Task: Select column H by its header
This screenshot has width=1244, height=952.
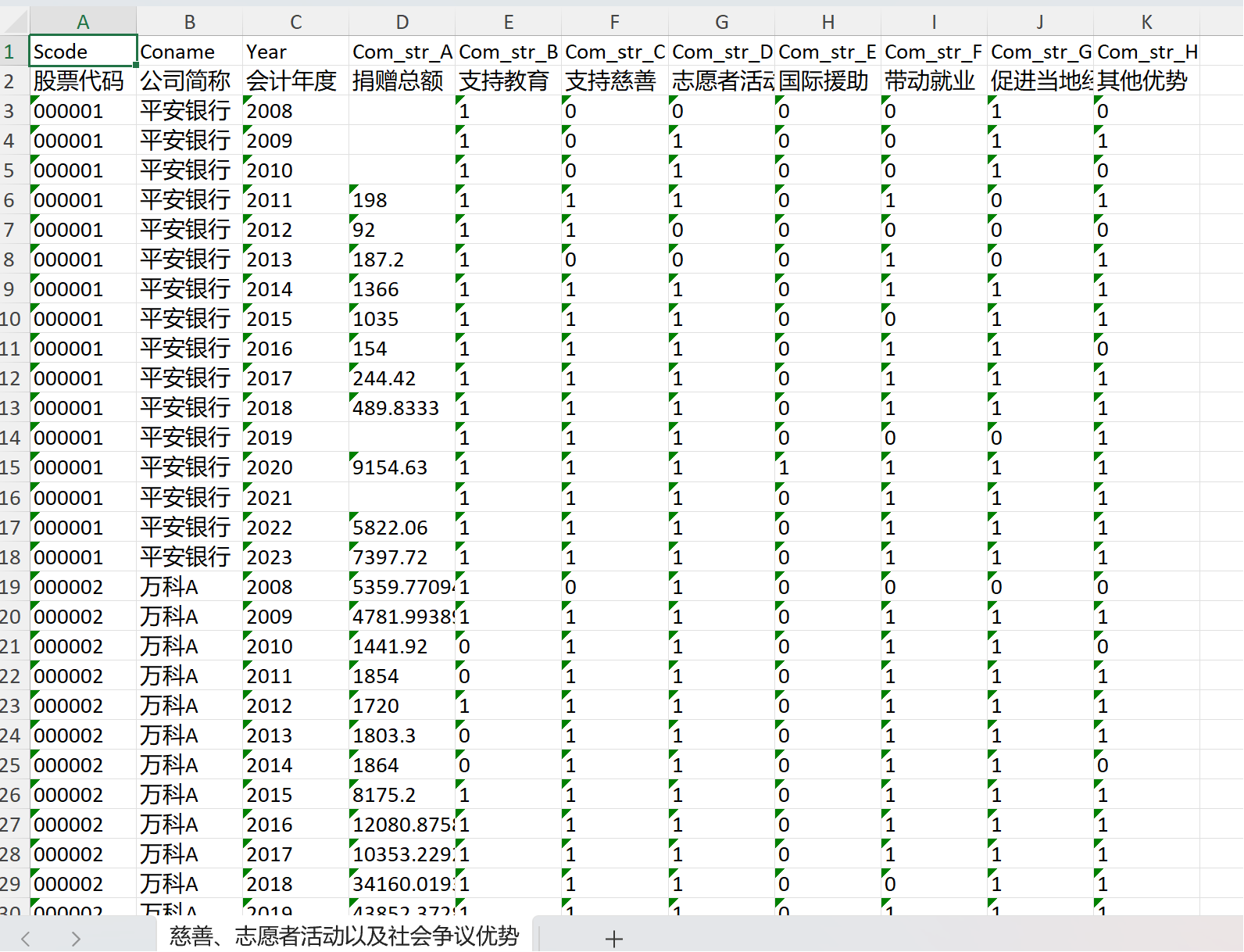Action: pos(828,22)
